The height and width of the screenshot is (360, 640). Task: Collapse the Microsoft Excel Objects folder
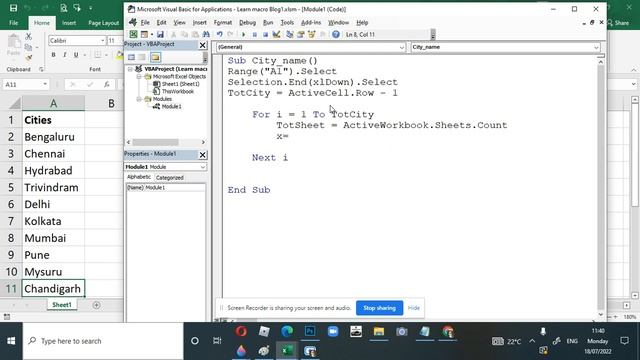pyautogui.click(x=139, y=76)
